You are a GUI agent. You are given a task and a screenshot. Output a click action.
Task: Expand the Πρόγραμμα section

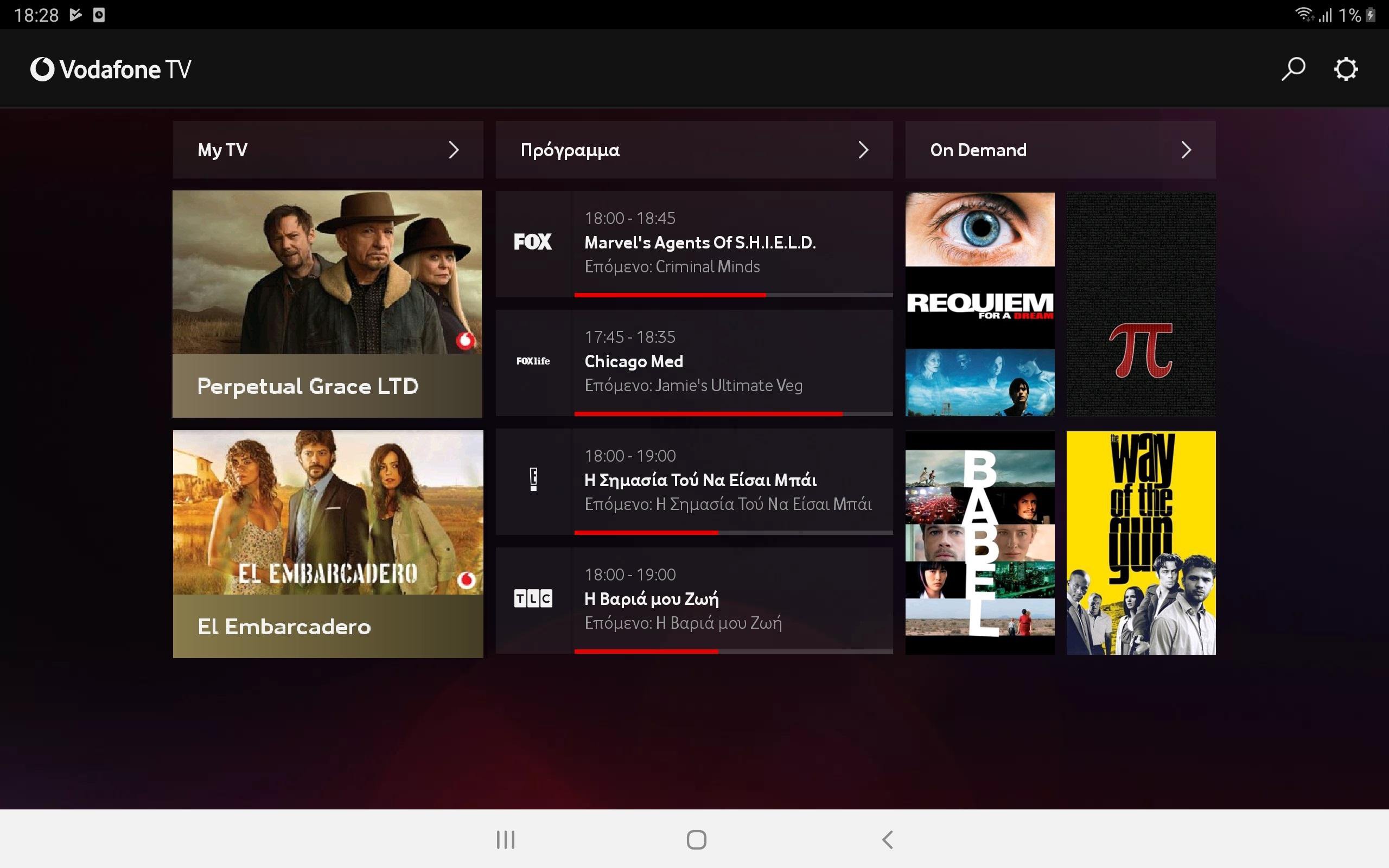coord(864,150)
